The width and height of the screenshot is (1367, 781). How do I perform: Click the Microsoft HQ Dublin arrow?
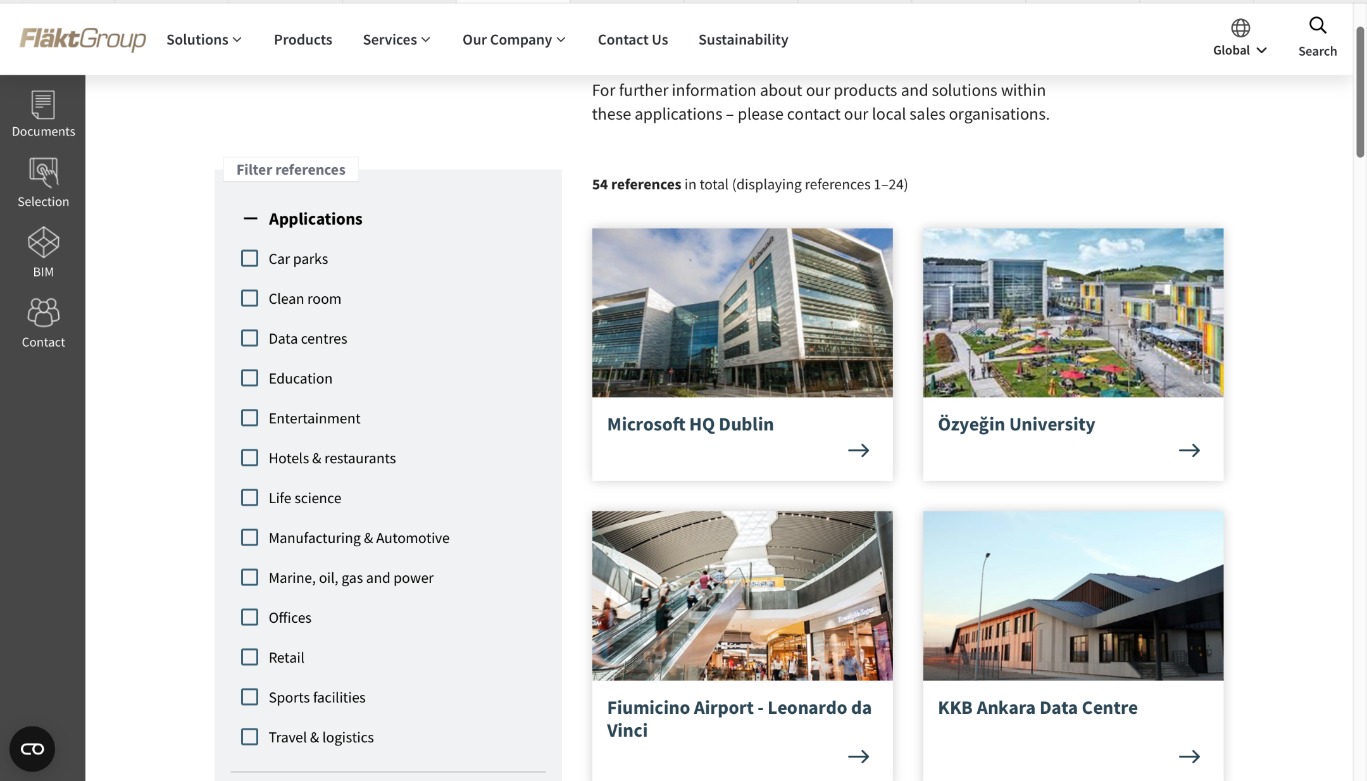858,450
